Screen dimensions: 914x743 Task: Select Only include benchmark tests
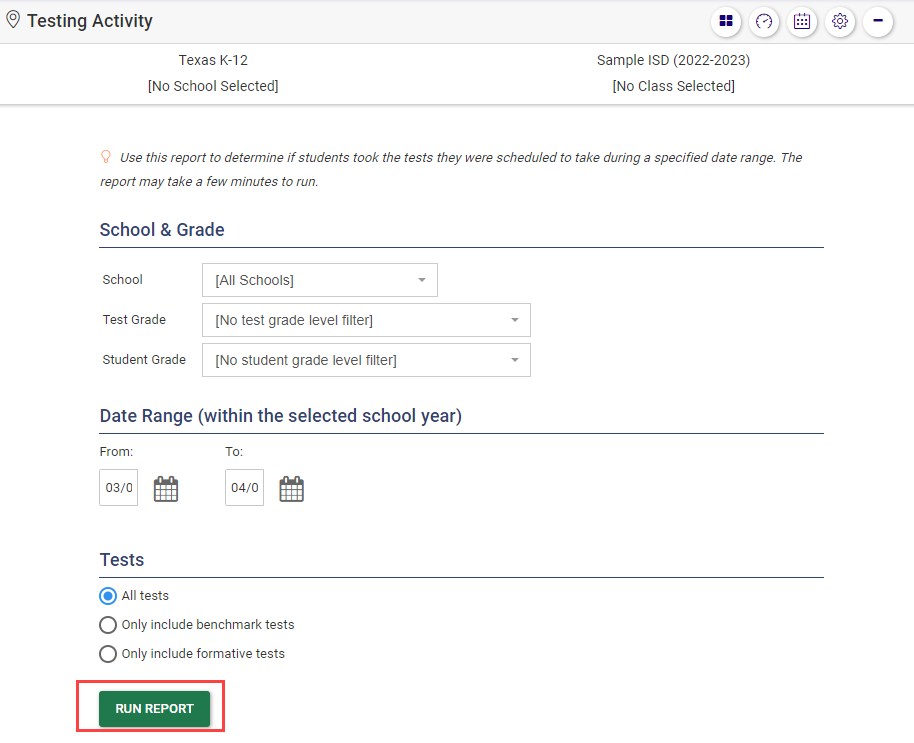pos(108,625)
